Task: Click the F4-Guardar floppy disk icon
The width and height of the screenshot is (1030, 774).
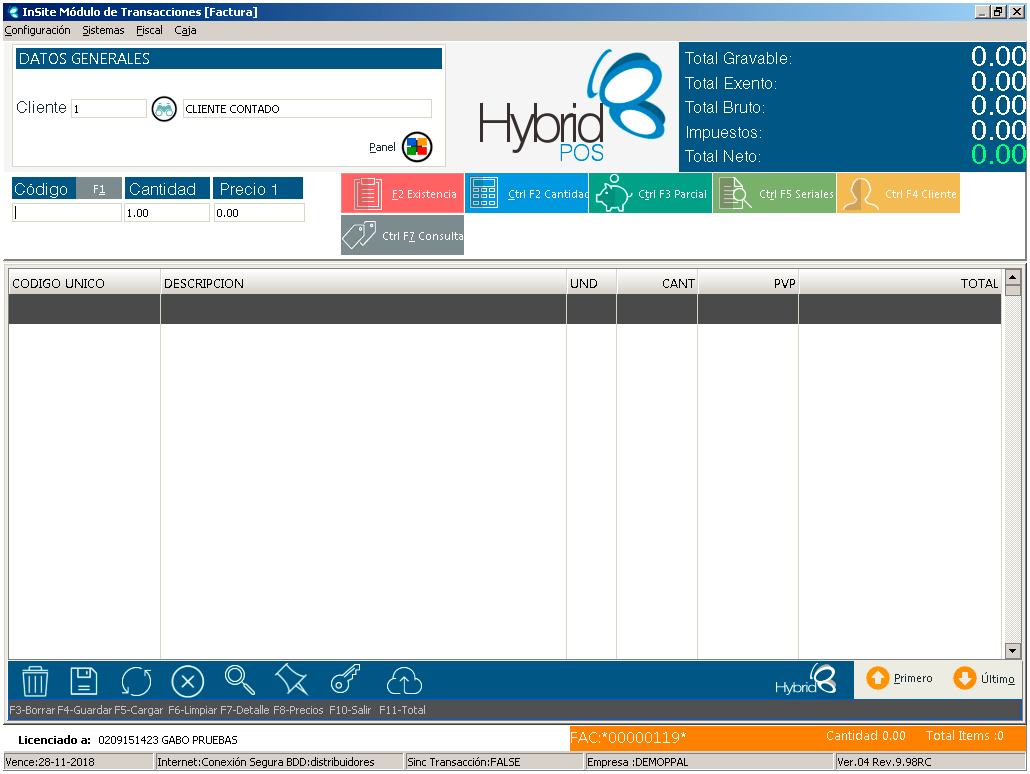Action: click(84, 681)
